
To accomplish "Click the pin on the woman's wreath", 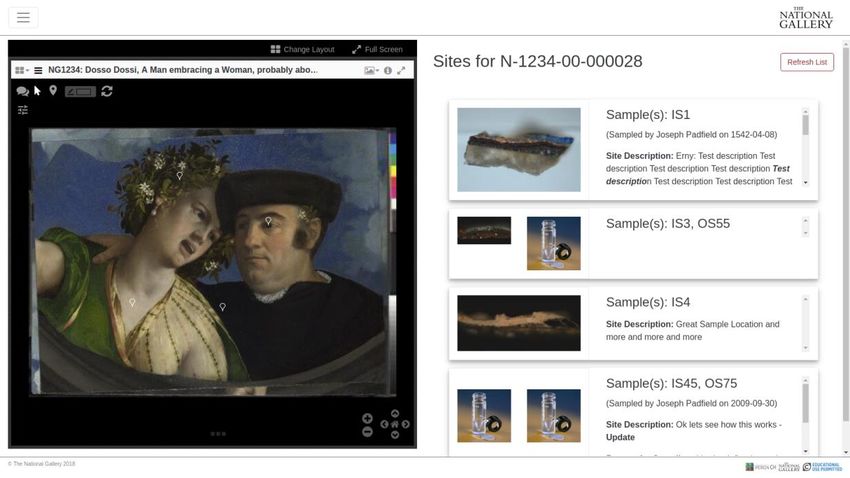I will (179, 176).
